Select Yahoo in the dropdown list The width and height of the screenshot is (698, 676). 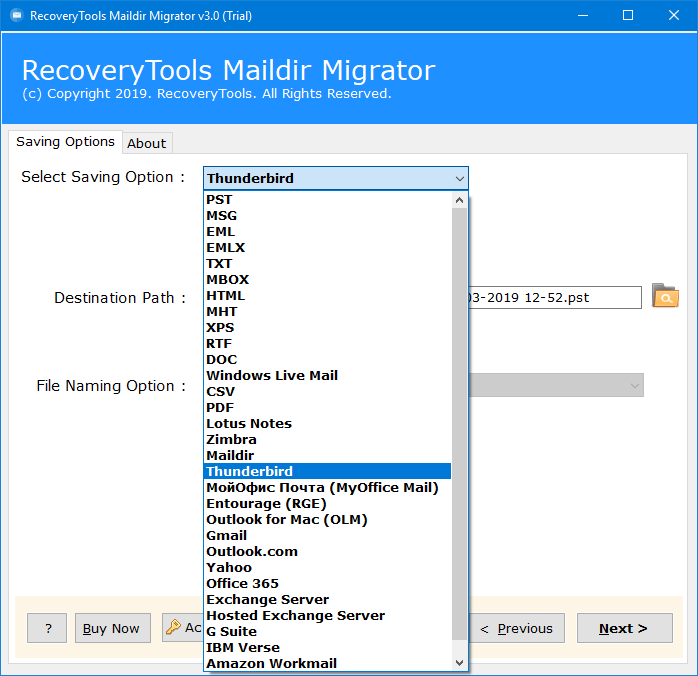(x=327, y=567)
